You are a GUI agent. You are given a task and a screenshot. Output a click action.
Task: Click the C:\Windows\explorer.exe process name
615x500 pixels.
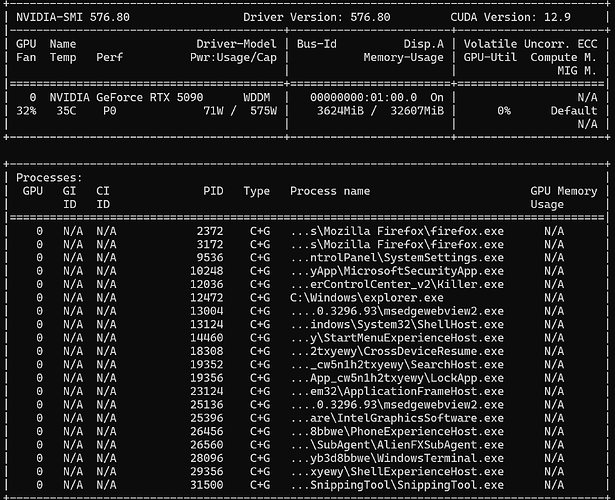click(367, 298)
